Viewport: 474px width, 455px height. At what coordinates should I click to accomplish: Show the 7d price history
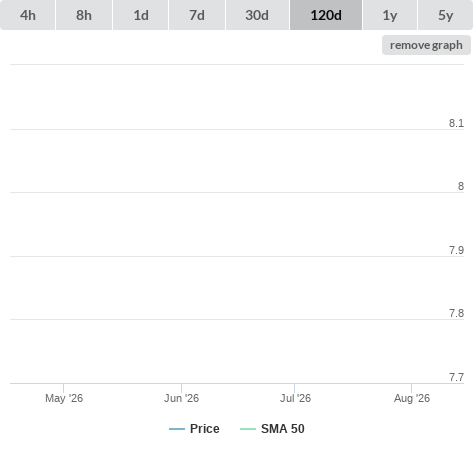(197, 15)
